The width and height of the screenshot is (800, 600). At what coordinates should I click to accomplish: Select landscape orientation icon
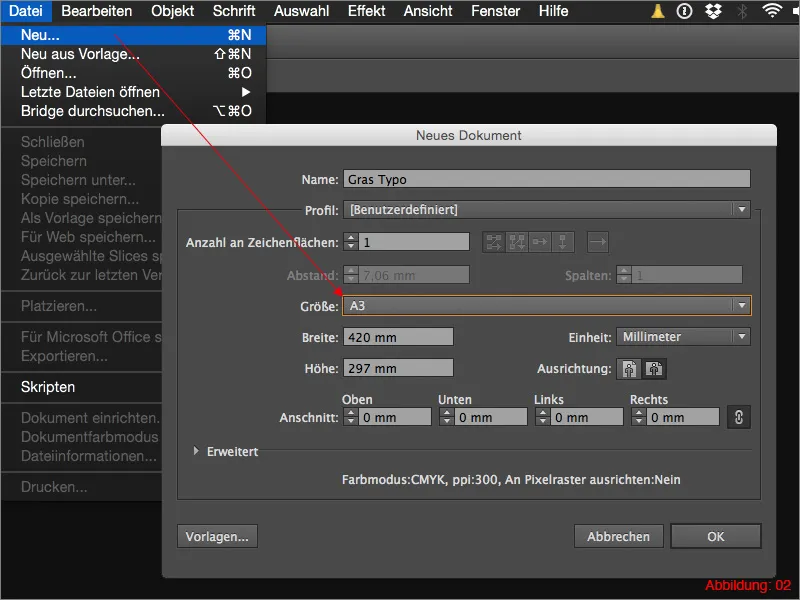pyautogui.click(x=654, y=368)
